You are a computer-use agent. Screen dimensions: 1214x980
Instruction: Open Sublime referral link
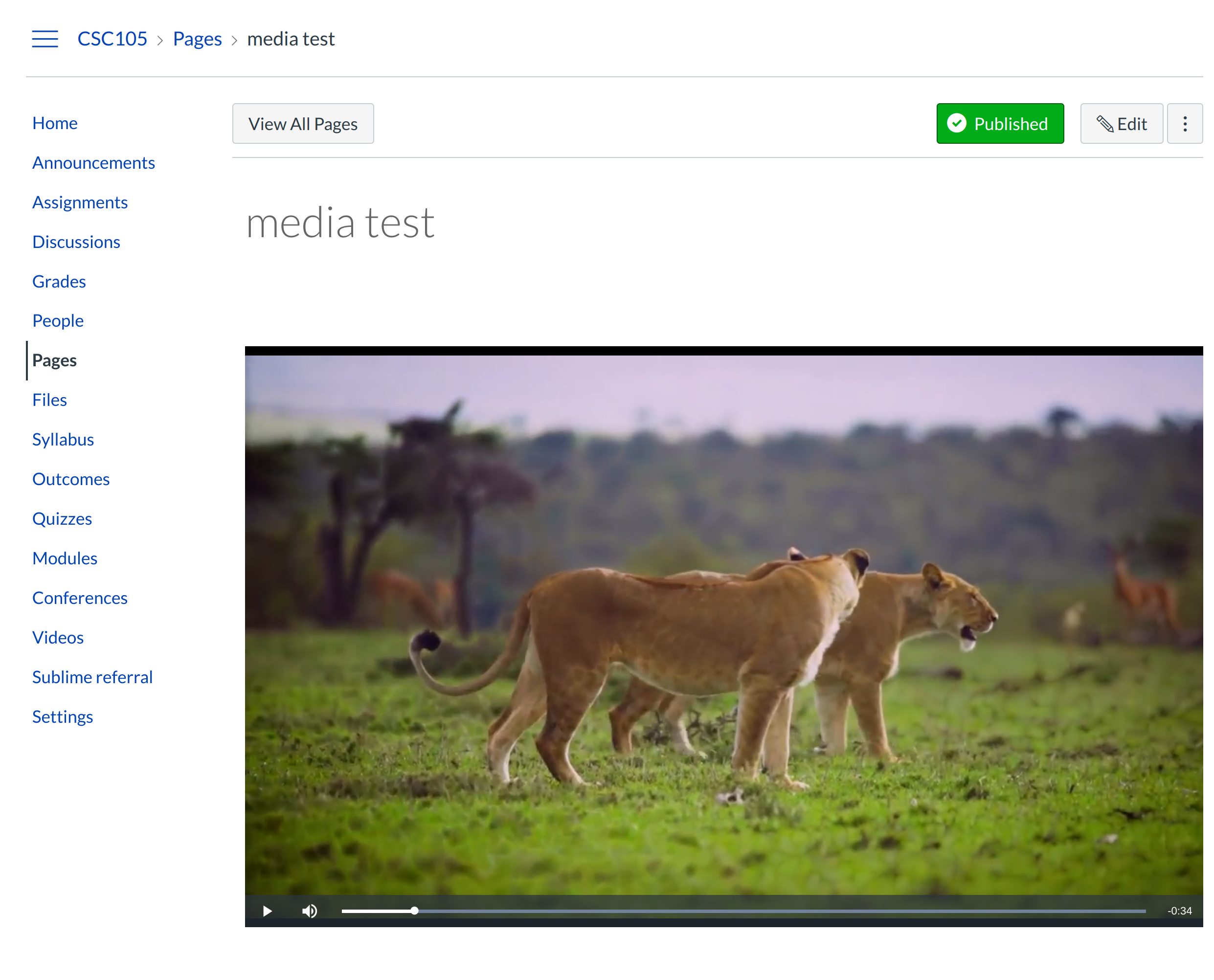tap(92, 677)
